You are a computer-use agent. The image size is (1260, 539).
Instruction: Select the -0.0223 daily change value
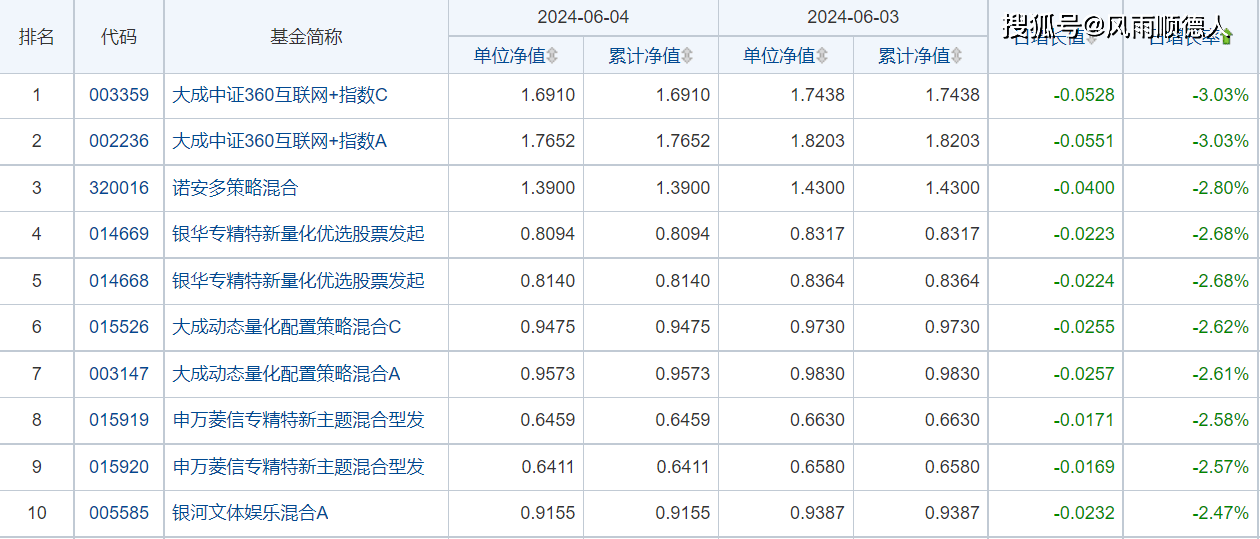[1084, 234]
